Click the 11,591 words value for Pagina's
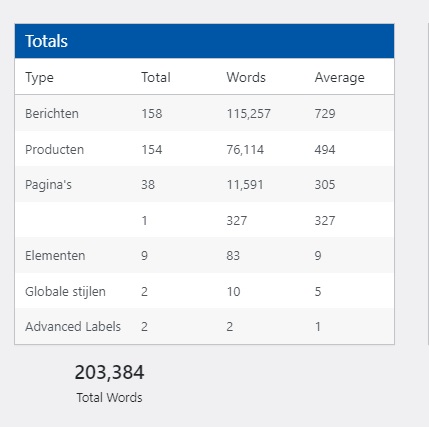The image size is (429, 427). coord(245,185)
